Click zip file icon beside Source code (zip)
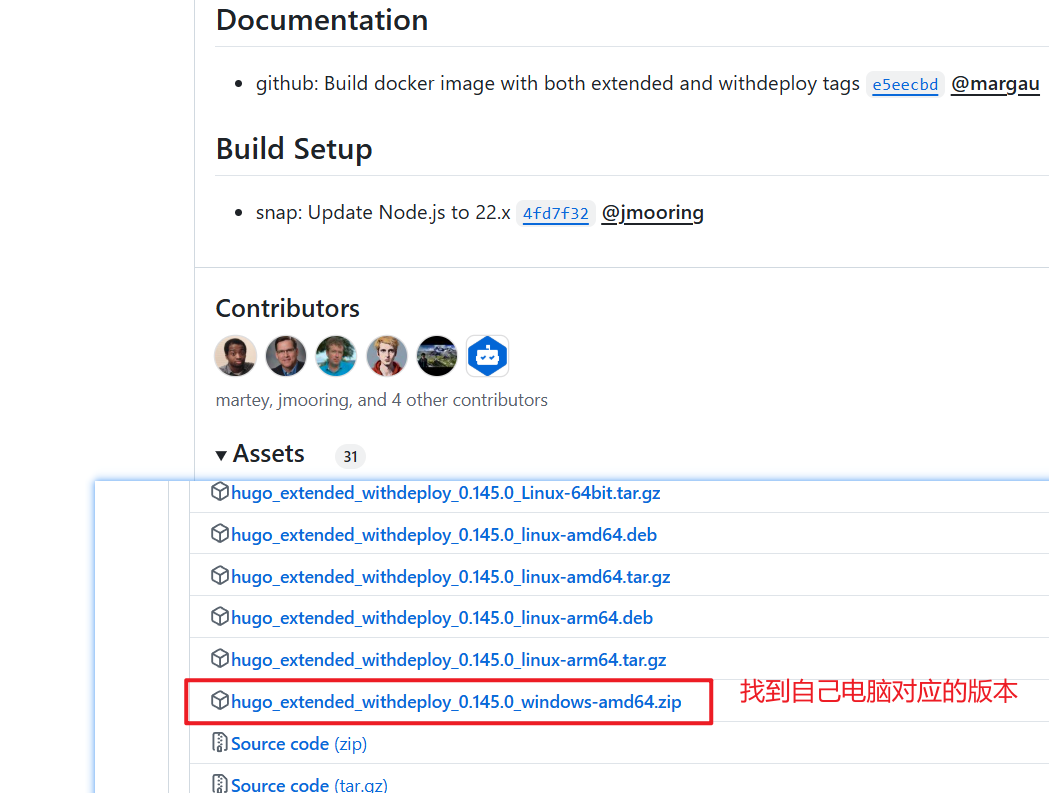This screenshot has width=1049, height=793. 220,743
